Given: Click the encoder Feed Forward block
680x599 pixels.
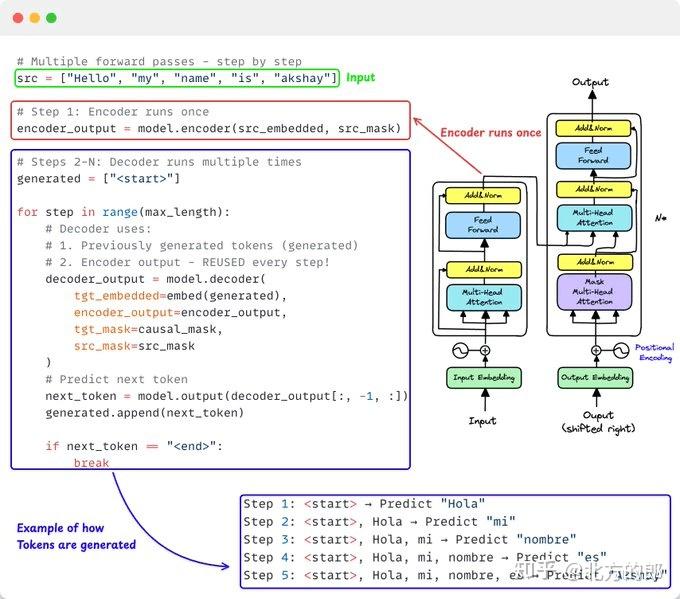Looking at the screenshot, I should point(483,225).
